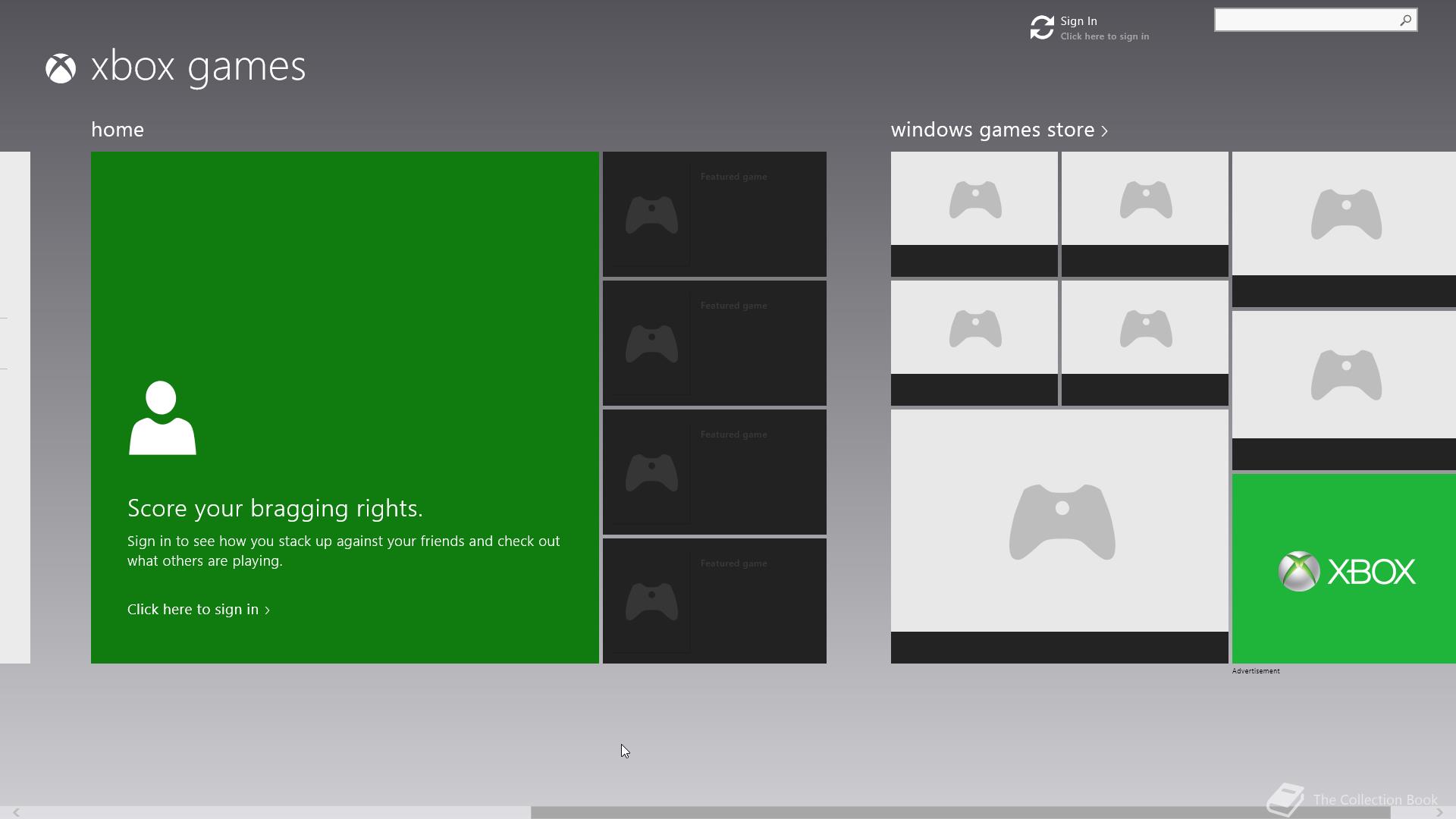
Task: Click the Xbox logo beside xbox games title
Action: point(61,68)
